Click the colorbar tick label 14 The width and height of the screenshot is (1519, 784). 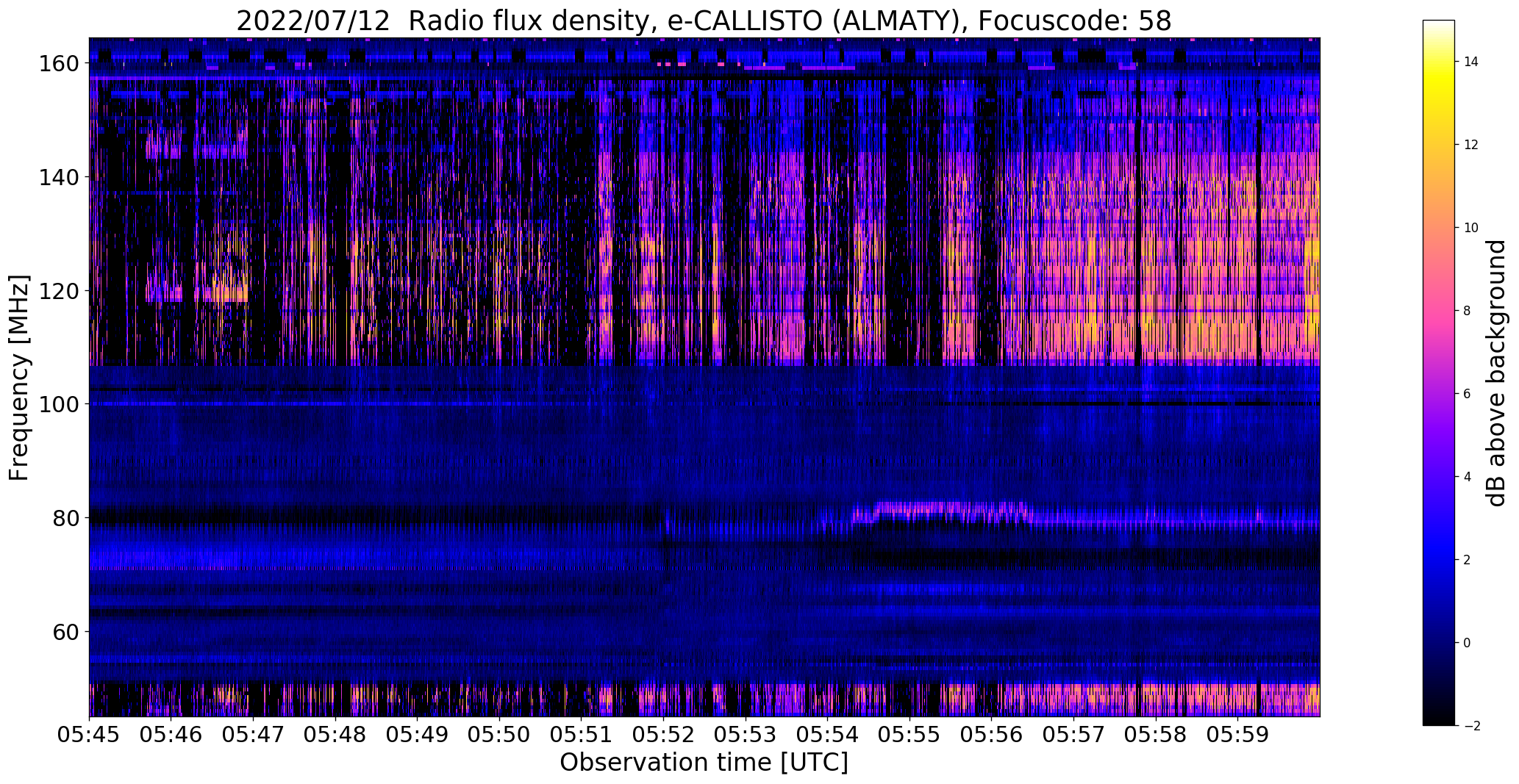point(1471,62)
